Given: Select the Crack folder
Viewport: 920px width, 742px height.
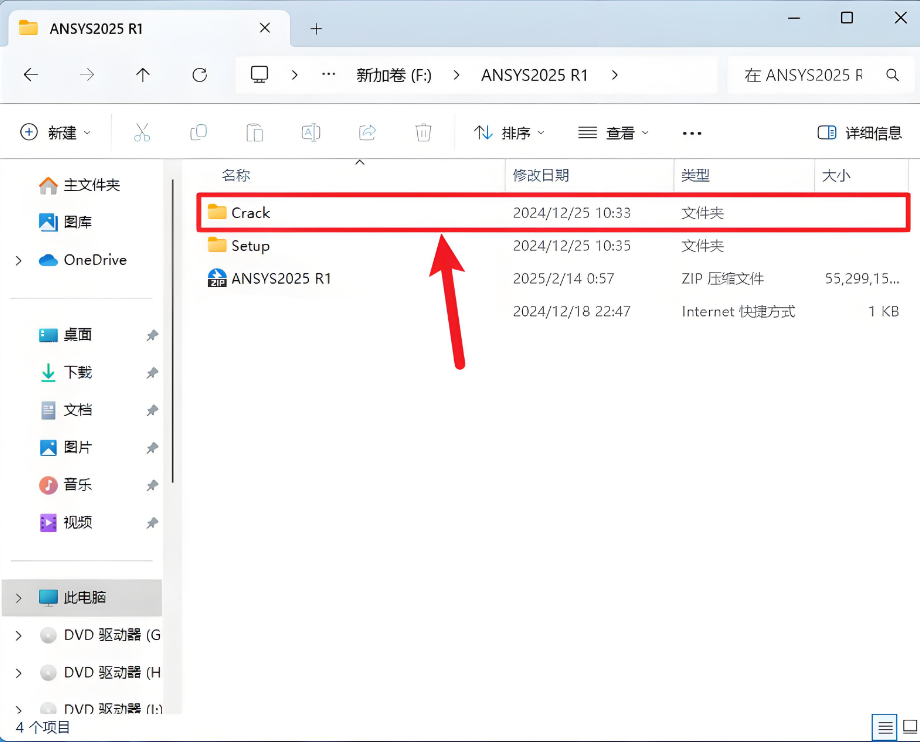Looking at the screenshot, I should (553, 212).
